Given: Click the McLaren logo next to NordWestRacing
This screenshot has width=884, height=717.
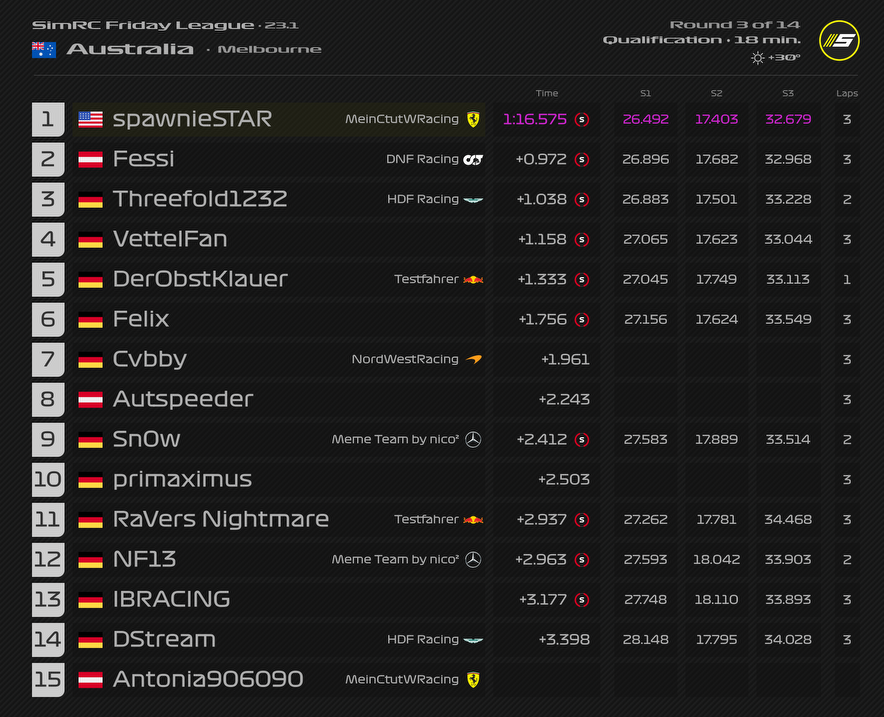Looking at the screenshot, I should pyautogui.click(x=473, y=359).
